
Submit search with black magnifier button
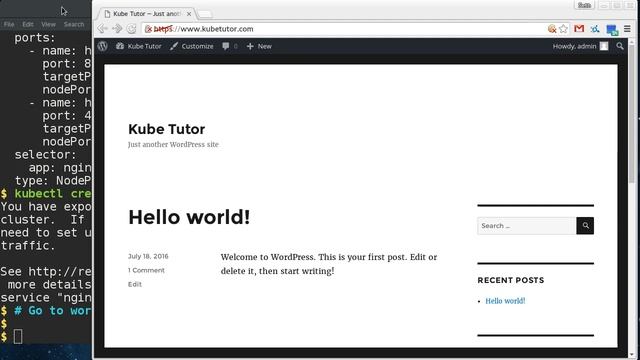click(585, 226)
